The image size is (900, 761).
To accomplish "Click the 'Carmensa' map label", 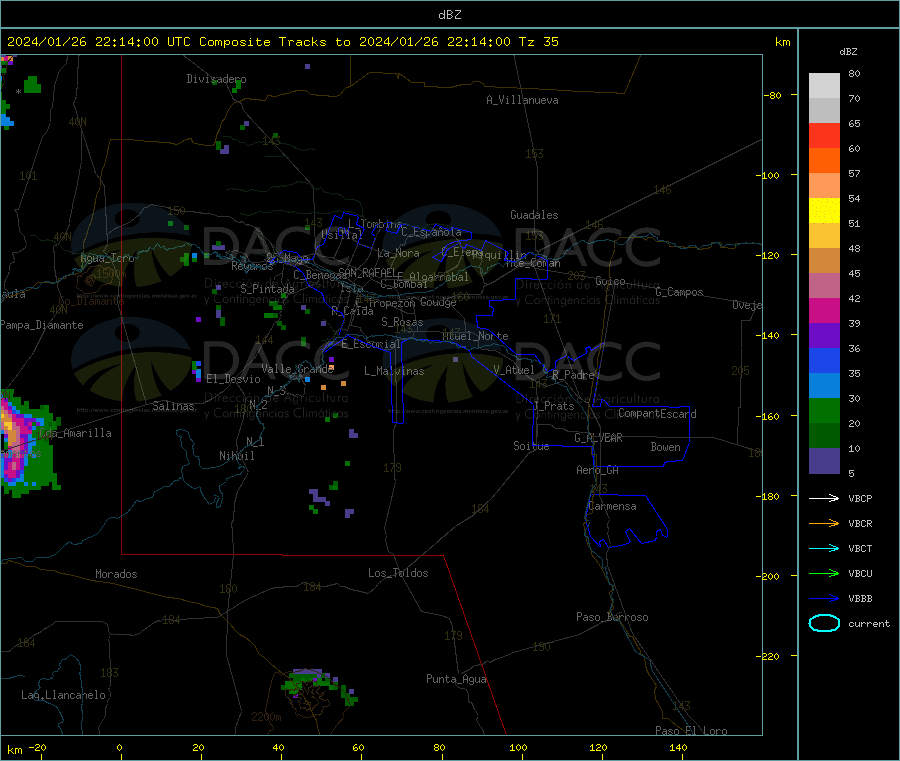I will [x=612, y=506].
